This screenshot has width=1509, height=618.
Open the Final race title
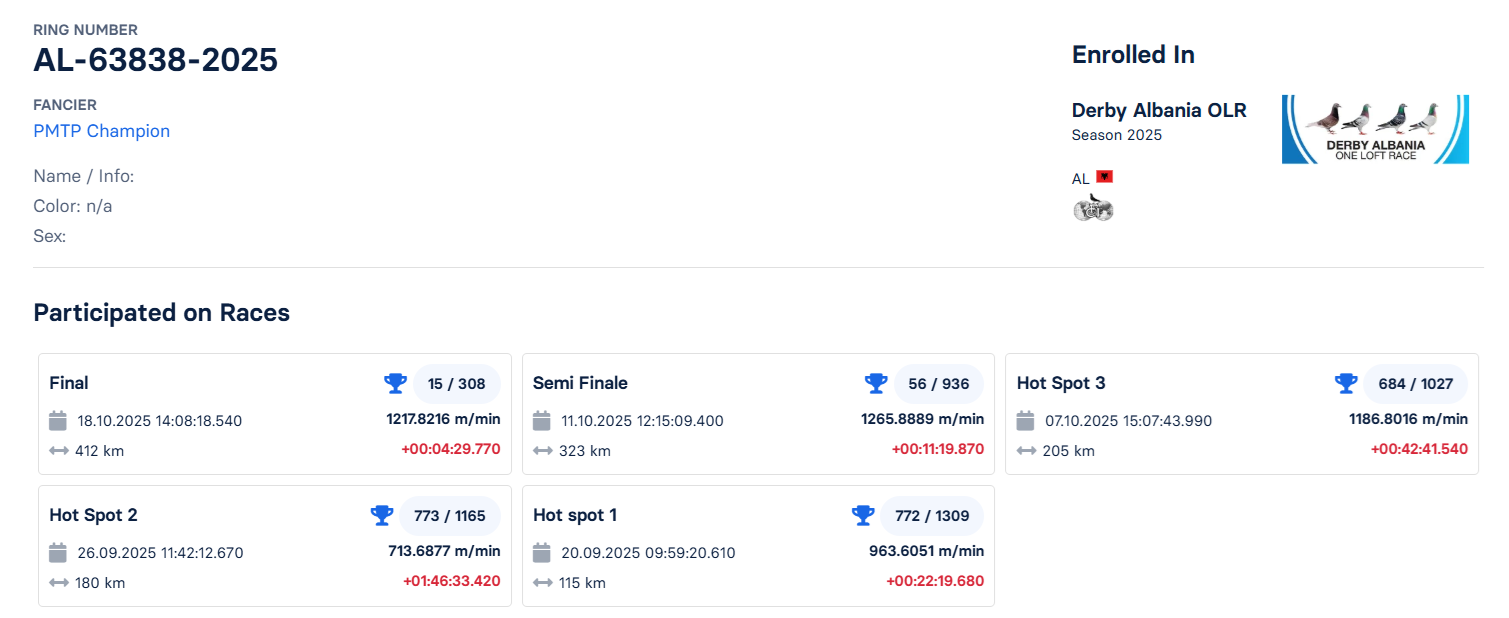69,383
